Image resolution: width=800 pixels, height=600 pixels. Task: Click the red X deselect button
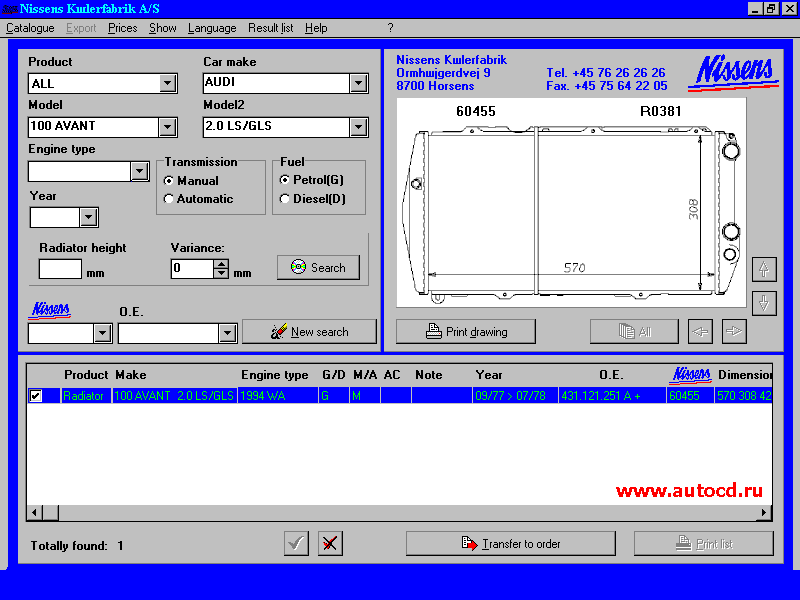tap(330, 543)
